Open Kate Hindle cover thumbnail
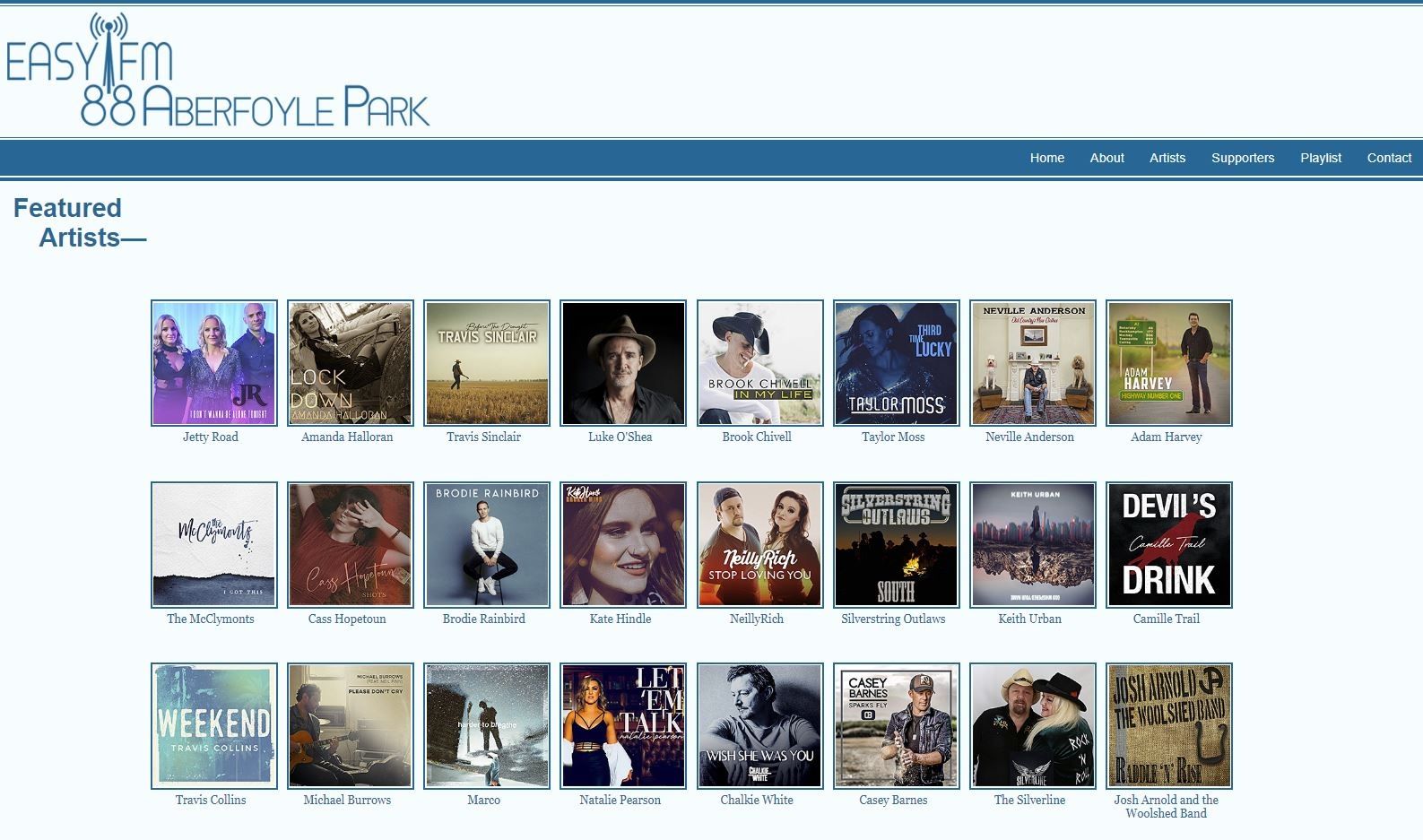Screen dimensions: 1423x840 pyautogui.click(x=623, y=545)
